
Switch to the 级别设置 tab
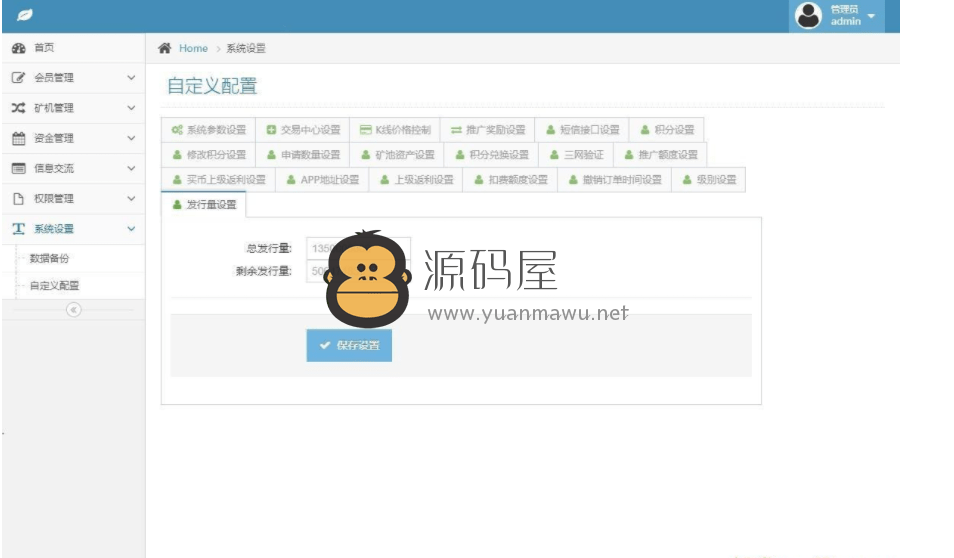pos(709,180)
